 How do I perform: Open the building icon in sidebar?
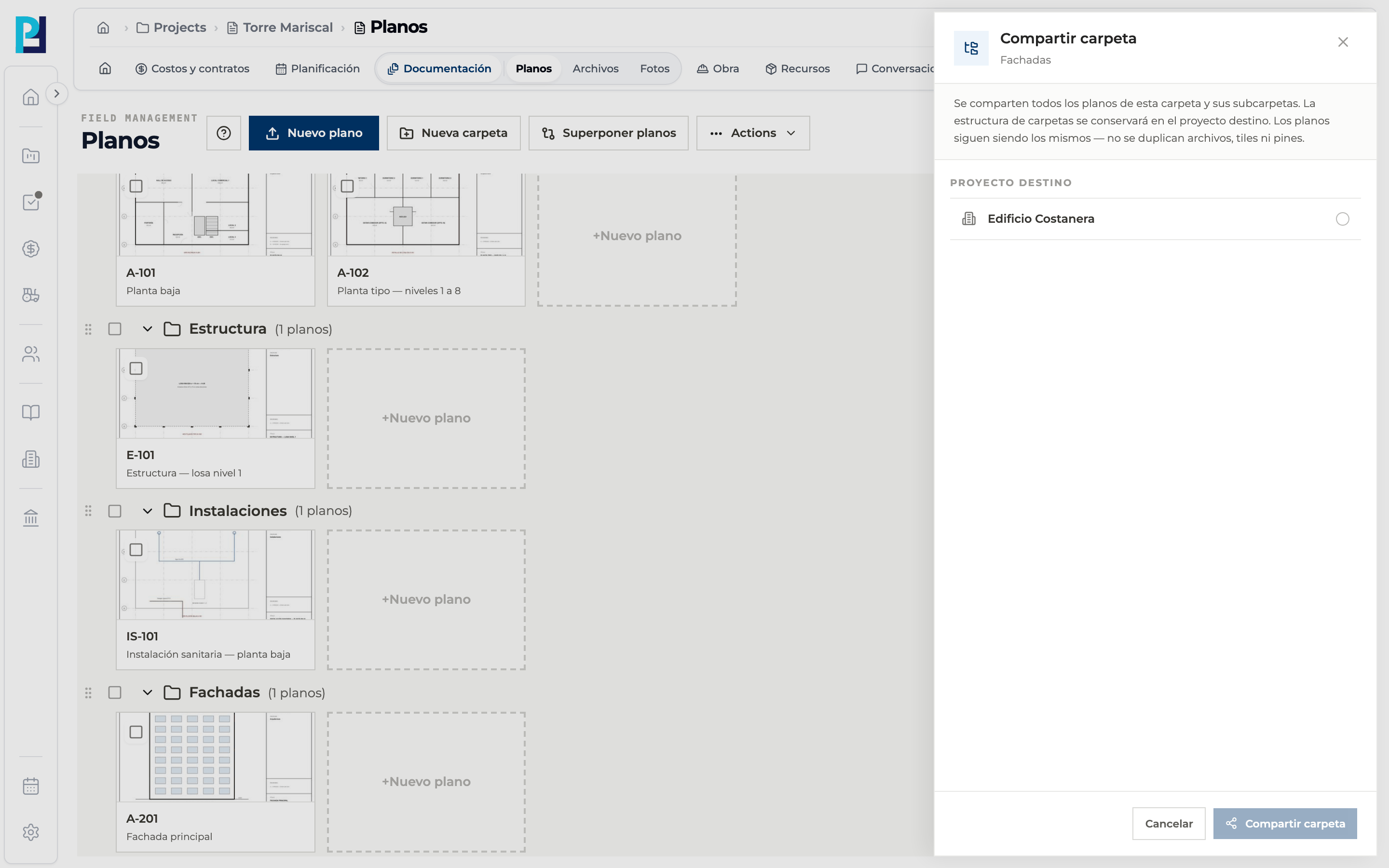click(x=31, y=459)
